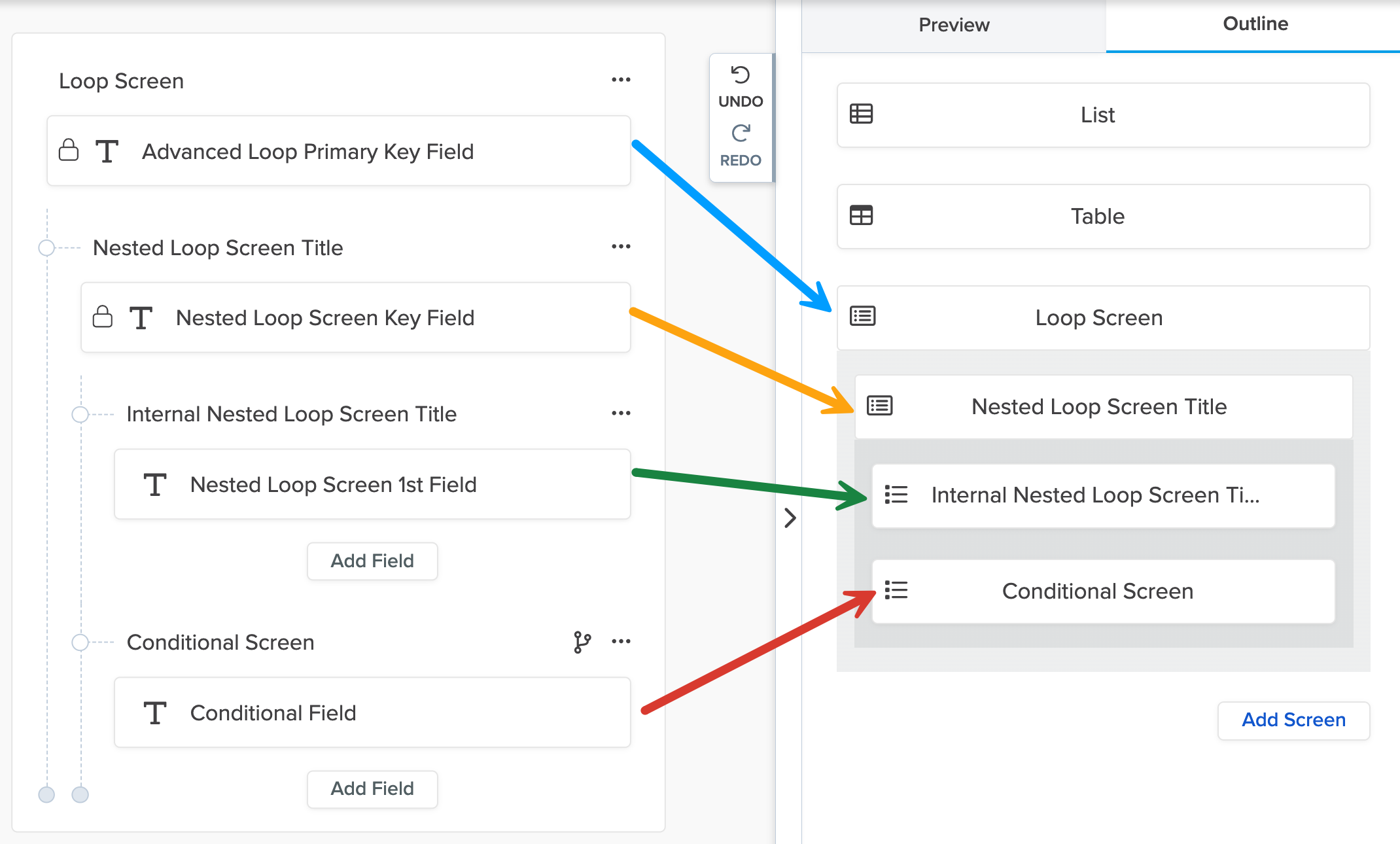
Task: Switch to the Outline tab
Action: 1255,24
